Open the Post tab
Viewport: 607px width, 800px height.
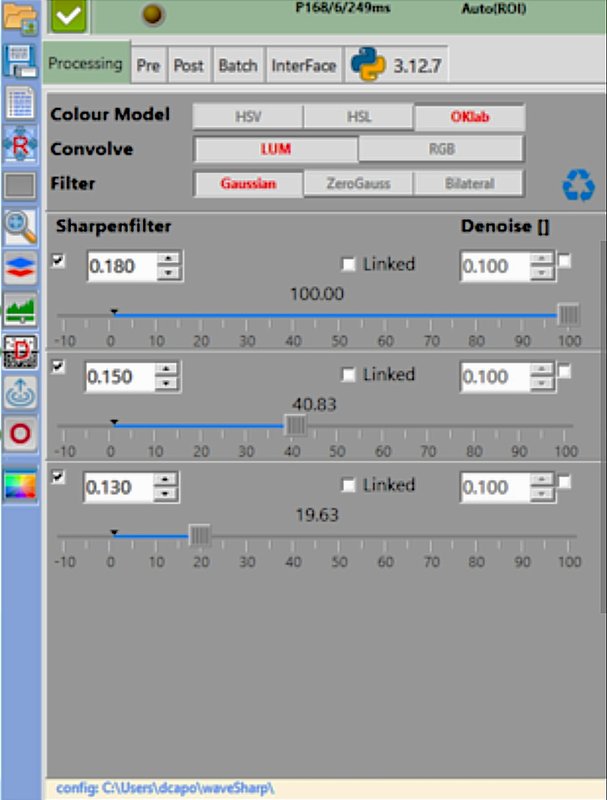click(x=188, y=65)
